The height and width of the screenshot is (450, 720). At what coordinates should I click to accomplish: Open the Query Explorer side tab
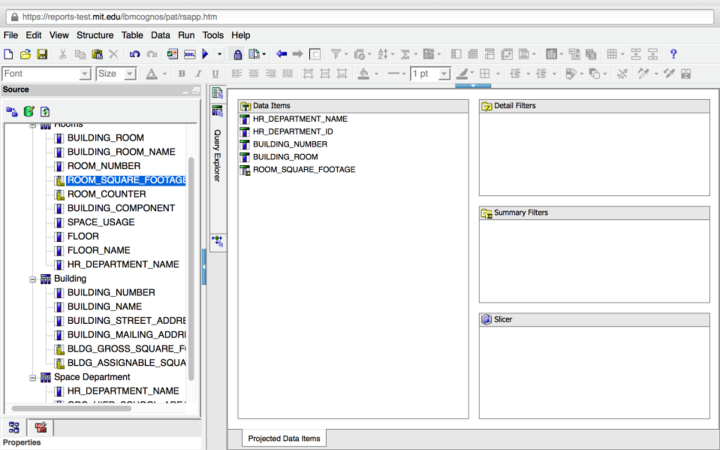(x=217, y=150)
